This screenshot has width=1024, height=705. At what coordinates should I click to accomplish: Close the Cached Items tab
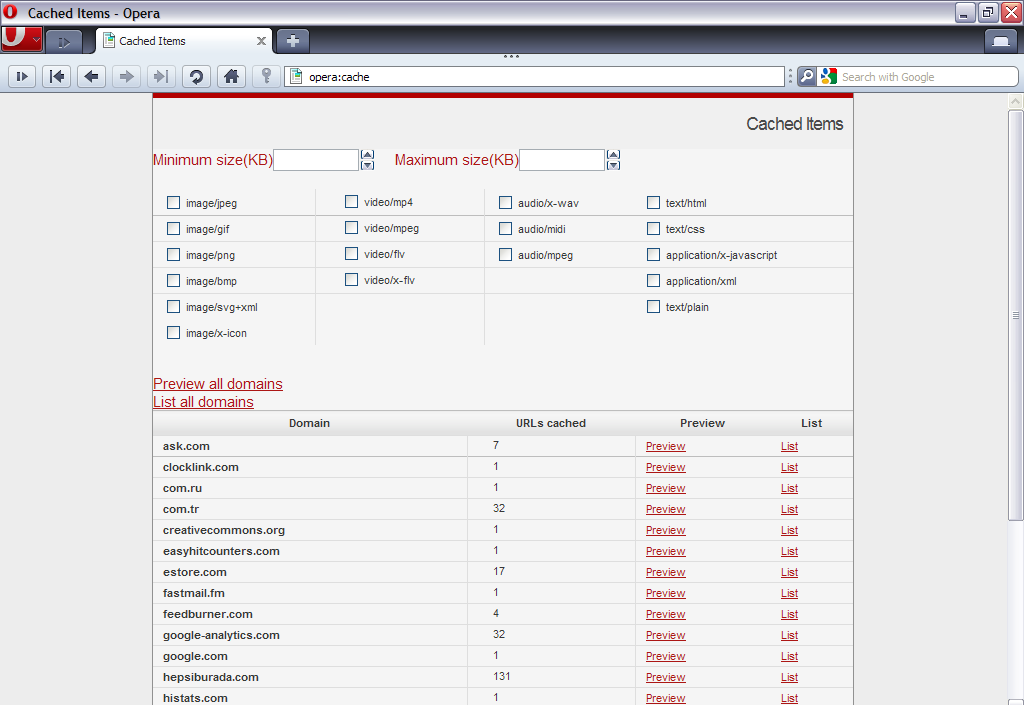pos(261,40)
